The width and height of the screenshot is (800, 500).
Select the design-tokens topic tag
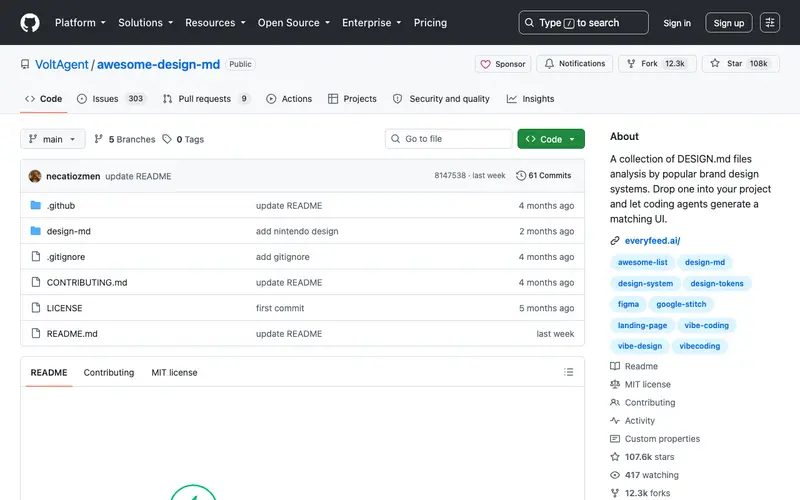pos(717,284)
